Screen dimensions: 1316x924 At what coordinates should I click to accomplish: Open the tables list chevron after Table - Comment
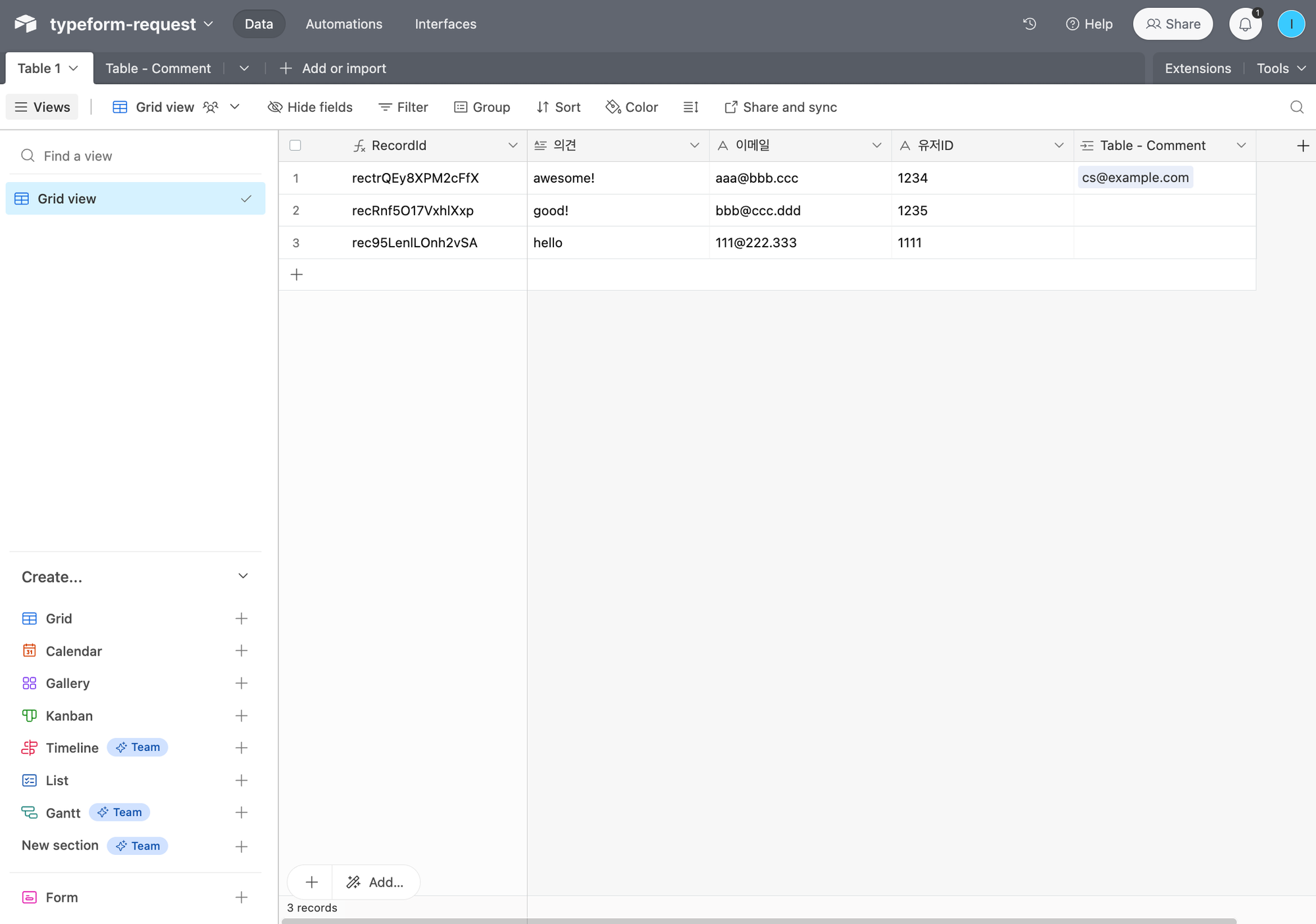click(x=244, y=68)
